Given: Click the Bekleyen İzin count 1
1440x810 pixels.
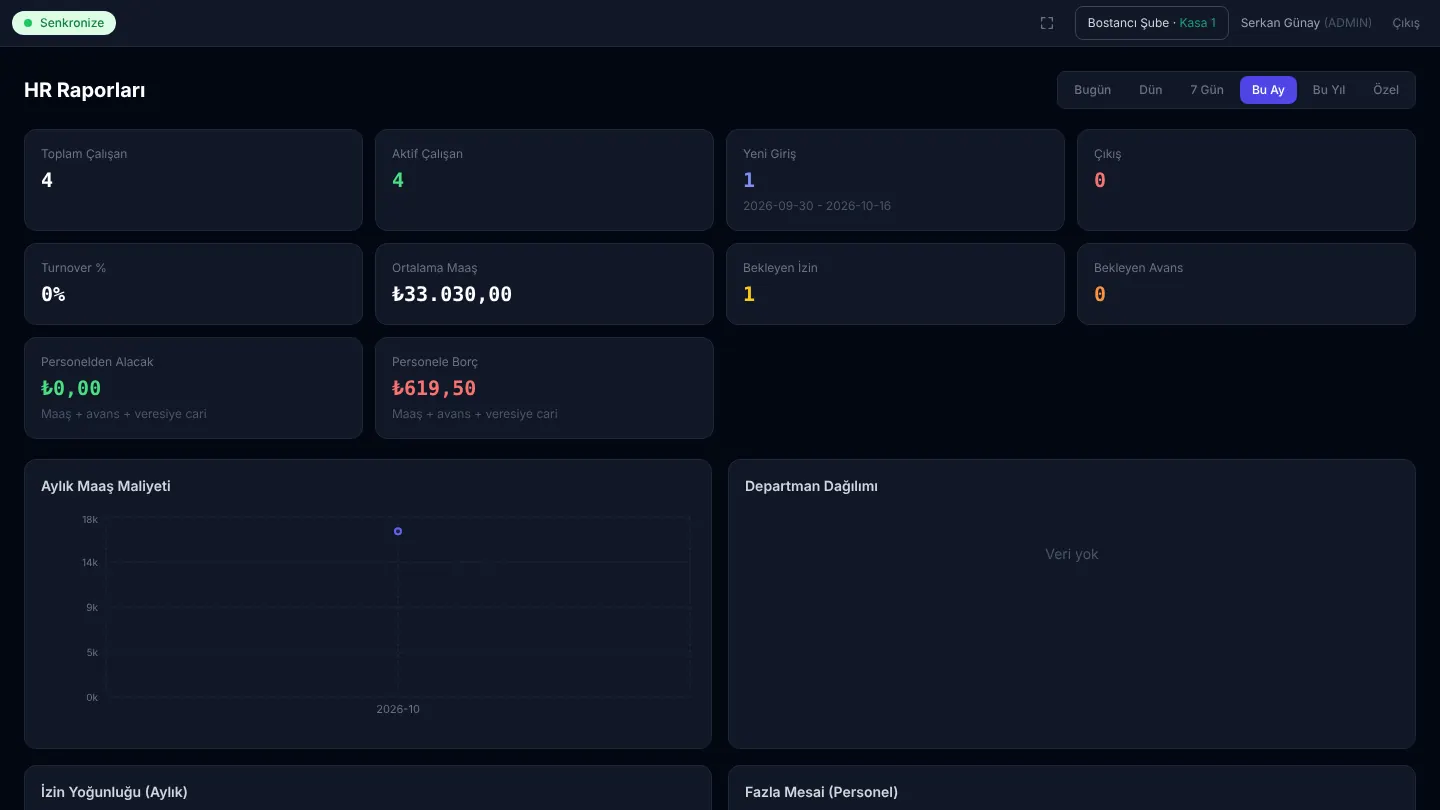Looking at the screenshot, I should point(749,295).
